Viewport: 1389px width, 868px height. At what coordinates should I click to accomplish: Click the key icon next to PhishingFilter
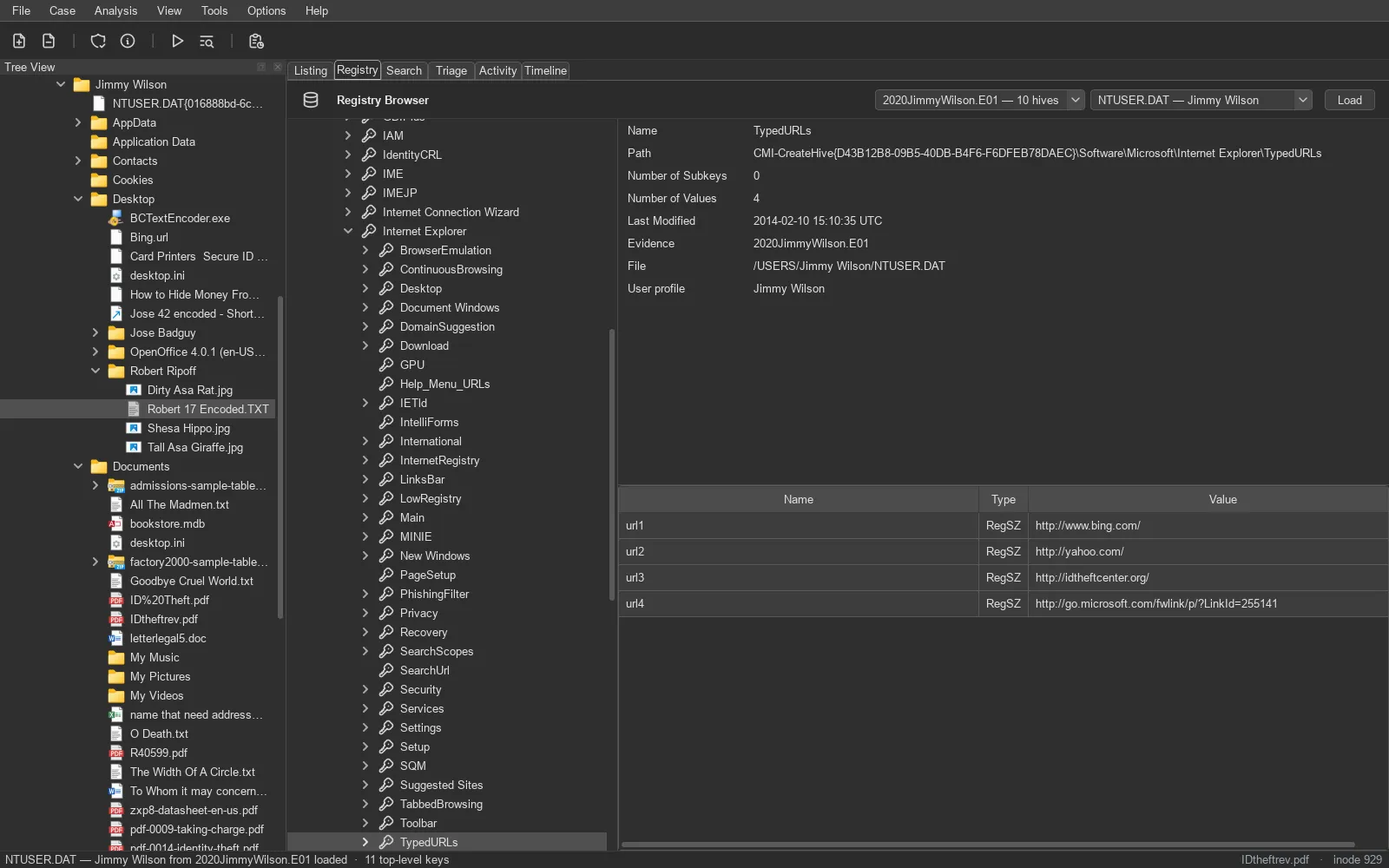[386, 594]
